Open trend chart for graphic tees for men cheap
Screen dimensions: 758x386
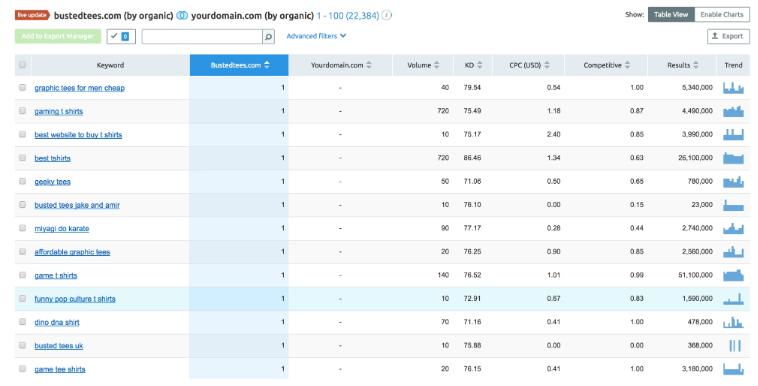[733, 88]
